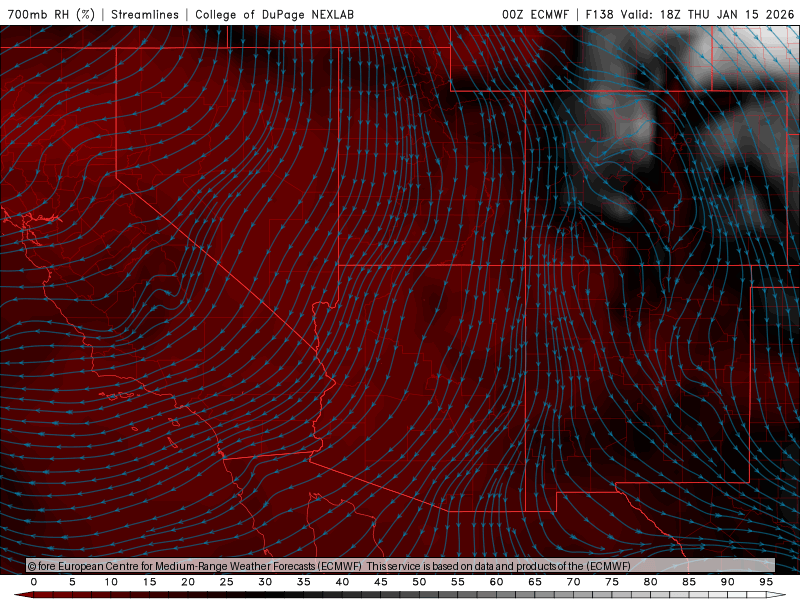Click the "65" colorbar scale label
The width and height of the screenshot is (800, 600).
535,582
